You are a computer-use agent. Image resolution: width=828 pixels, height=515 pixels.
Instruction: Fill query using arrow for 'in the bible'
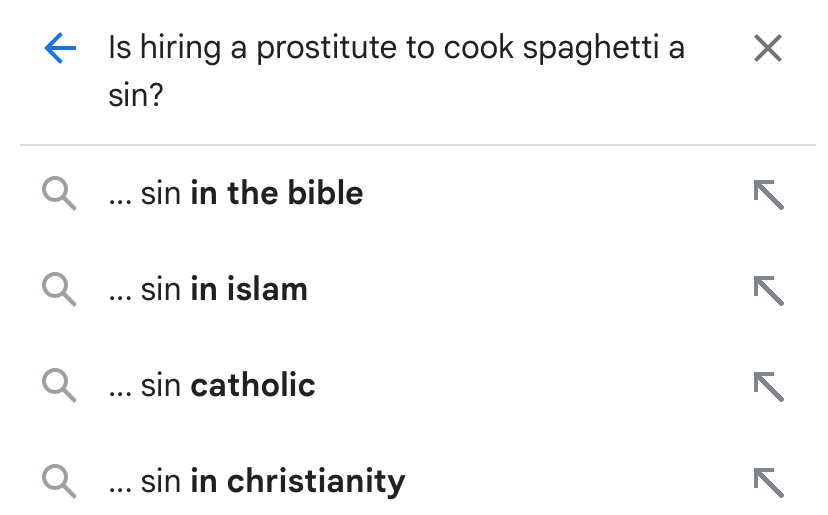768,195
